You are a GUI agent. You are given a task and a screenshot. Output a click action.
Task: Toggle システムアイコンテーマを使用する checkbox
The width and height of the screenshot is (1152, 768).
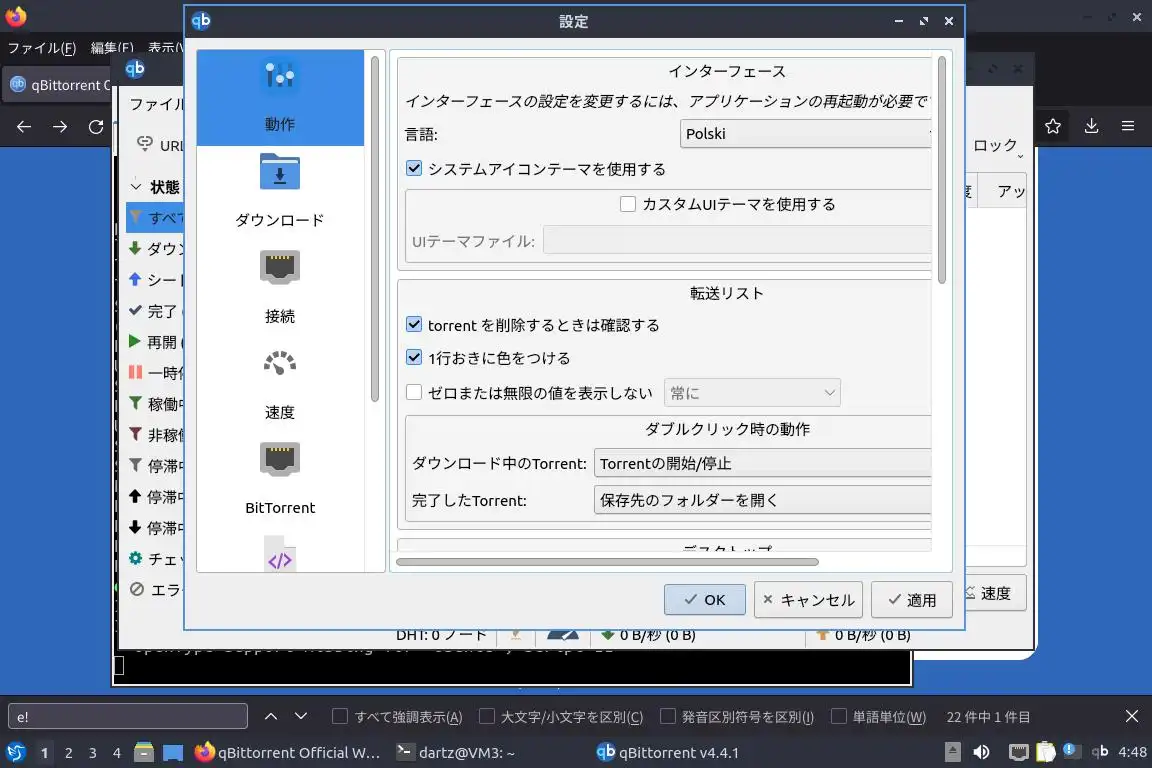click(x=414, y=168)
